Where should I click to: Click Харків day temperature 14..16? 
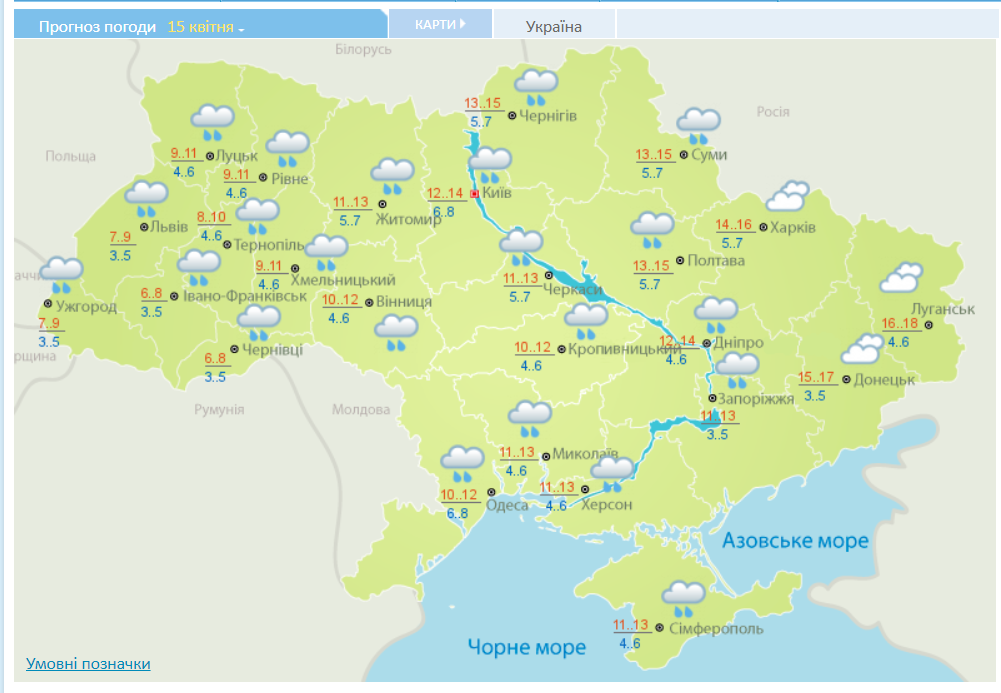click(734, 225)
